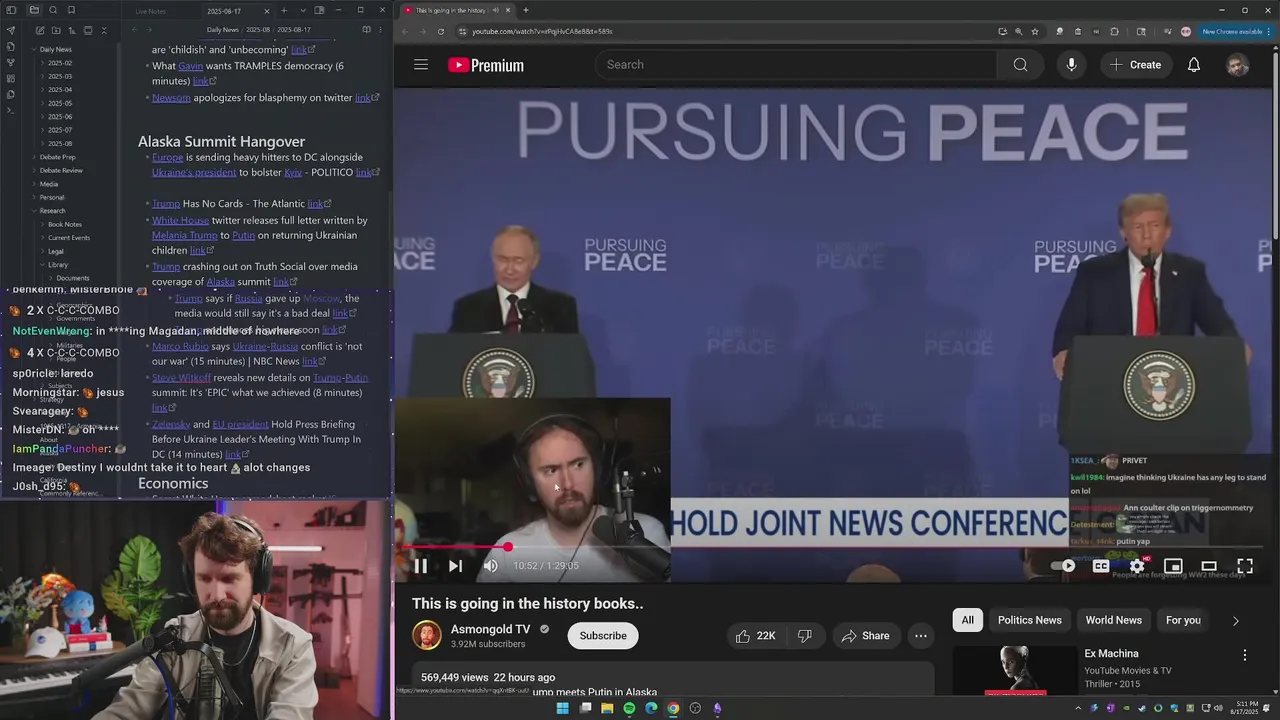Click the YouTube search magnifier button
The image size is (1280, 720).
(1020, 65)
